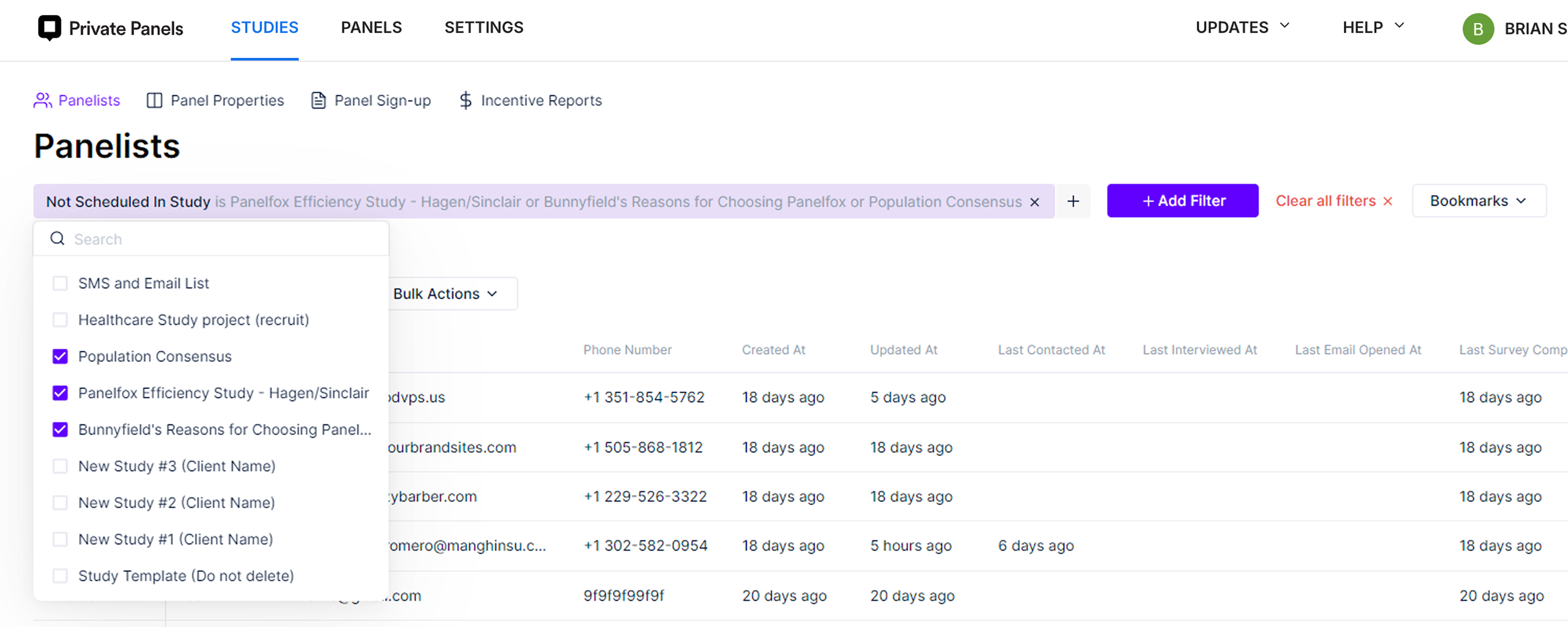Click the '5 hours ago' updated cell
Viewport: 1568px width, 627px height.
pos(911,546)
